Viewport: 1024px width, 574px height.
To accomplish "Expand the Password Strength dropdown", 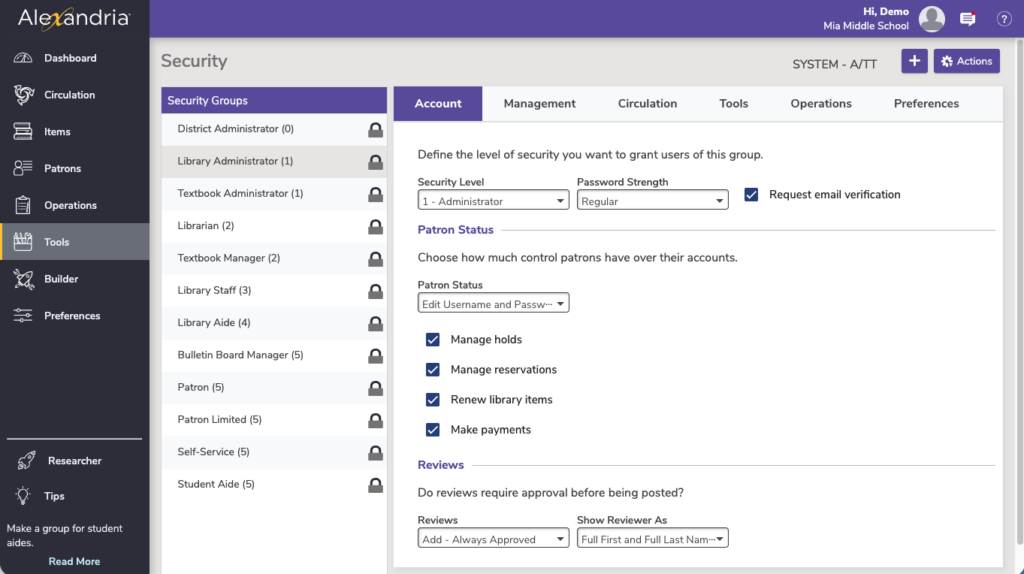I will [x=652, y=201].
